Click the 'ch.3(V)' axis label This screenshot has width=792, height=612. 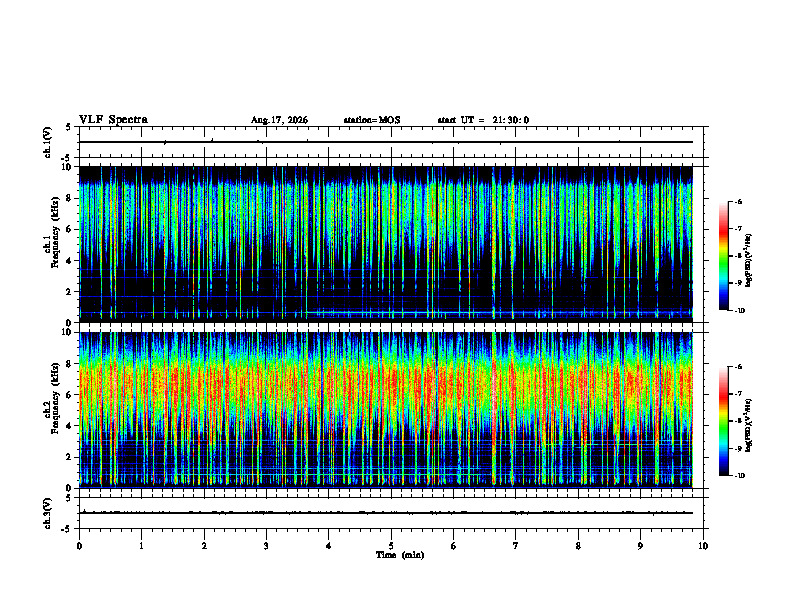(47, 513)
